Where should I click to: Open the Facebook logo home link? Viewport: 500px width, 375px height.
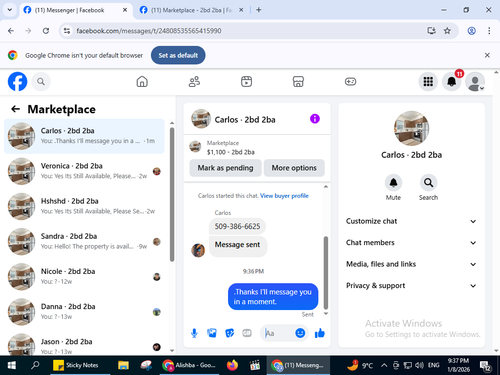point(17,81)
